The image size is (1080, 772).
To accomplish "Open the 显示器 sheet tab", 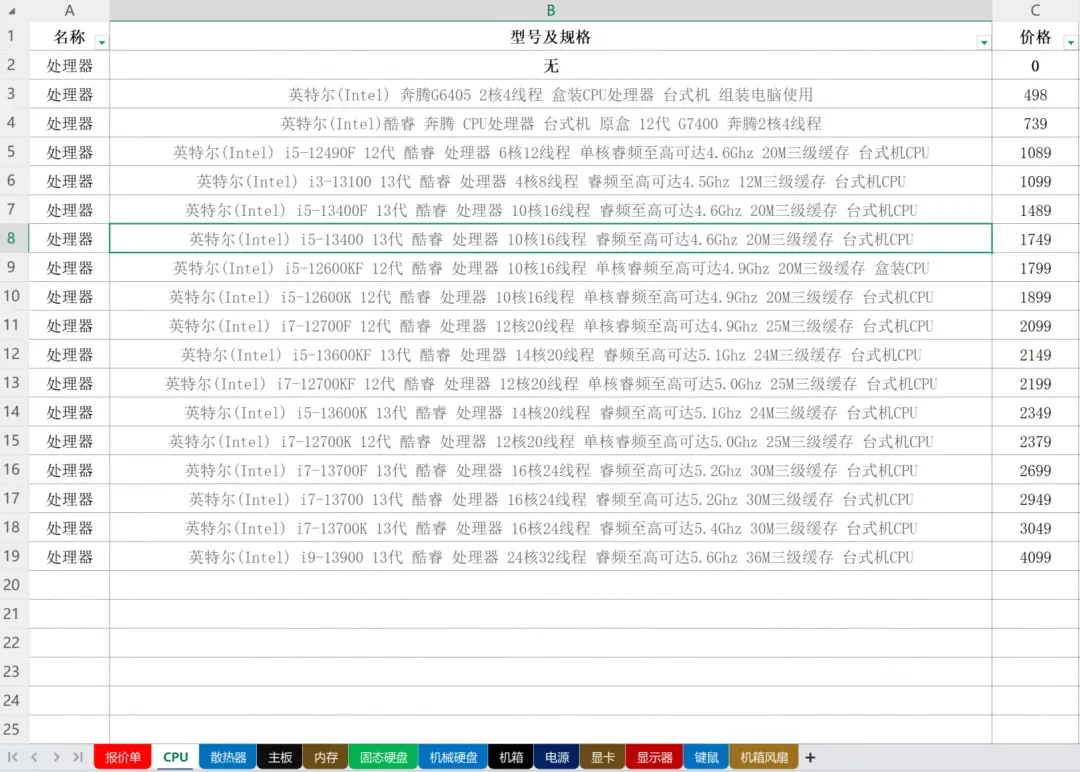I will (654, 758).
